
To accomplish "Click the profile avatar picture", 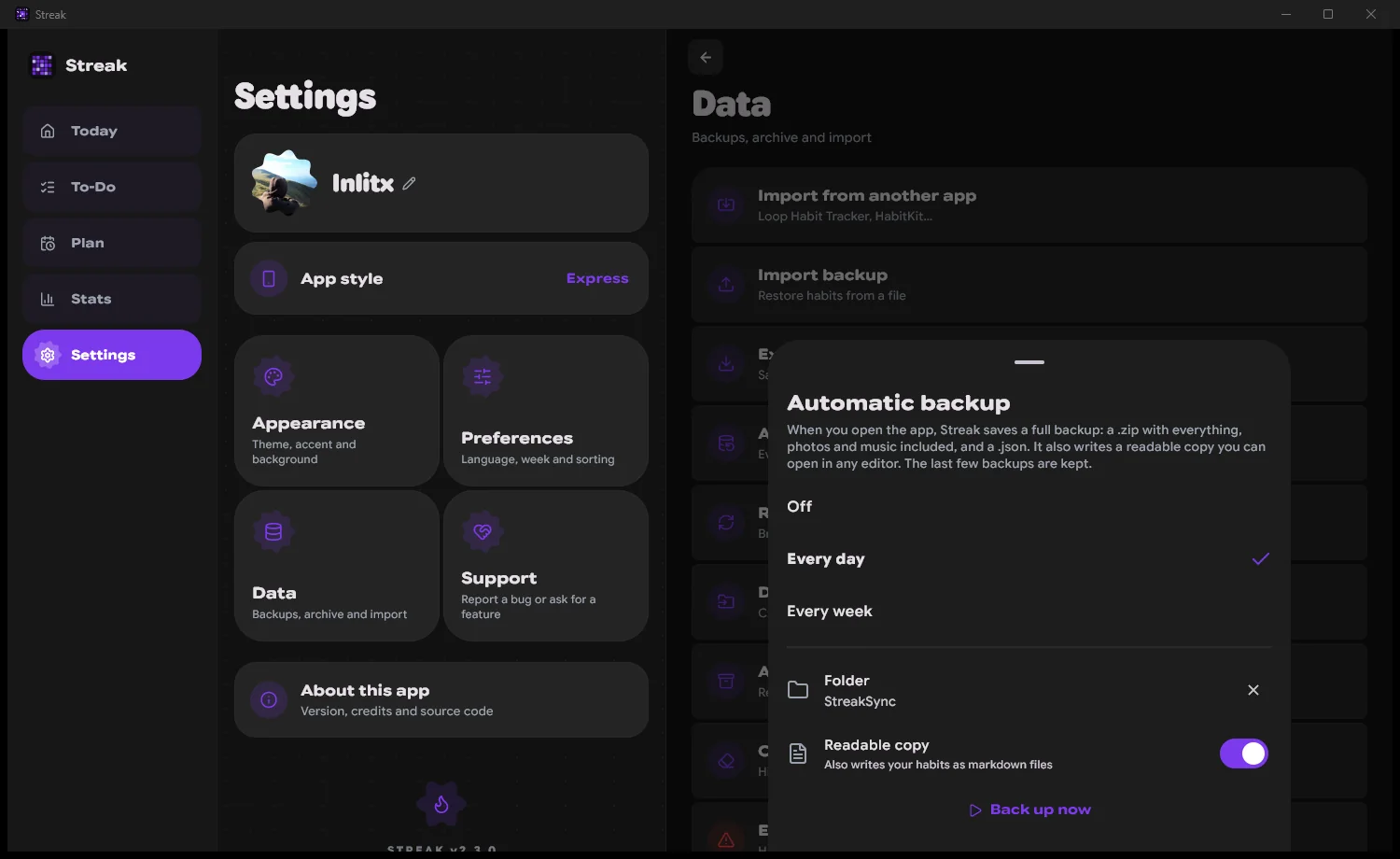I will tap(284, 183).
